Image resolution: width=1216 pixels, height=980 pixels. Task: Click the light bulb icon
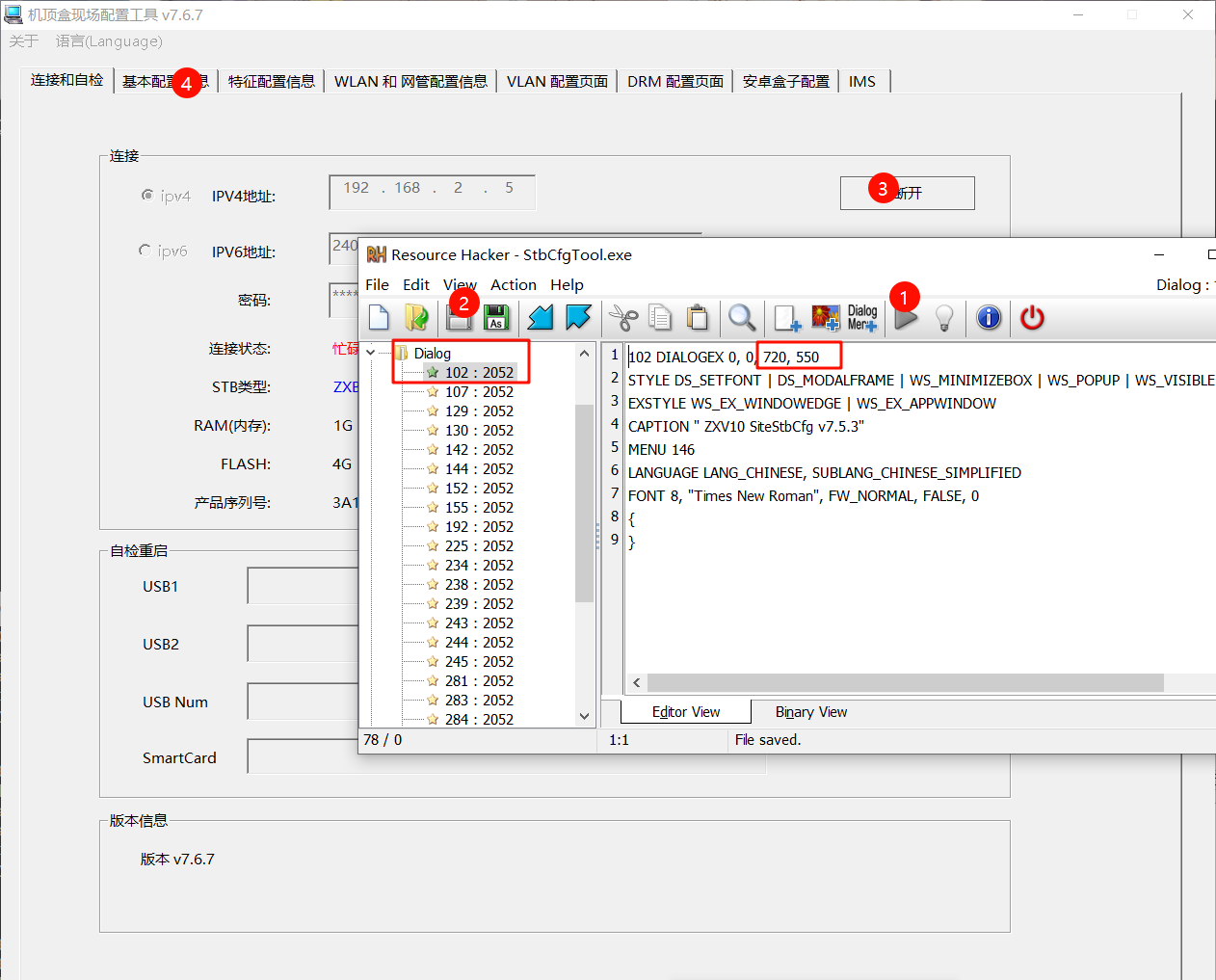(944, 317)
